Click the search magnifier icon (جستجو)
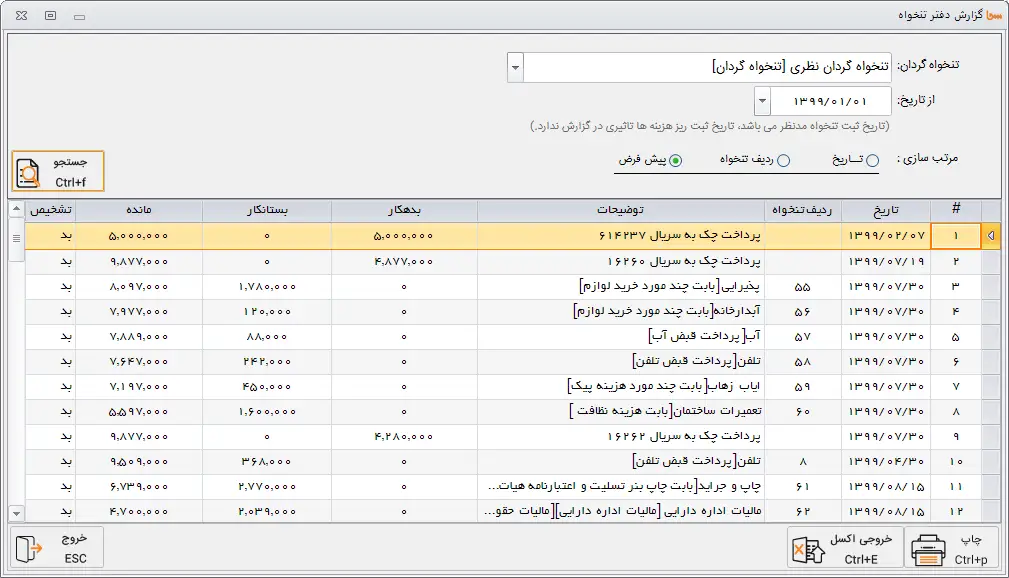This screenshot has height=578, width=1009. [x=30, y=173]
